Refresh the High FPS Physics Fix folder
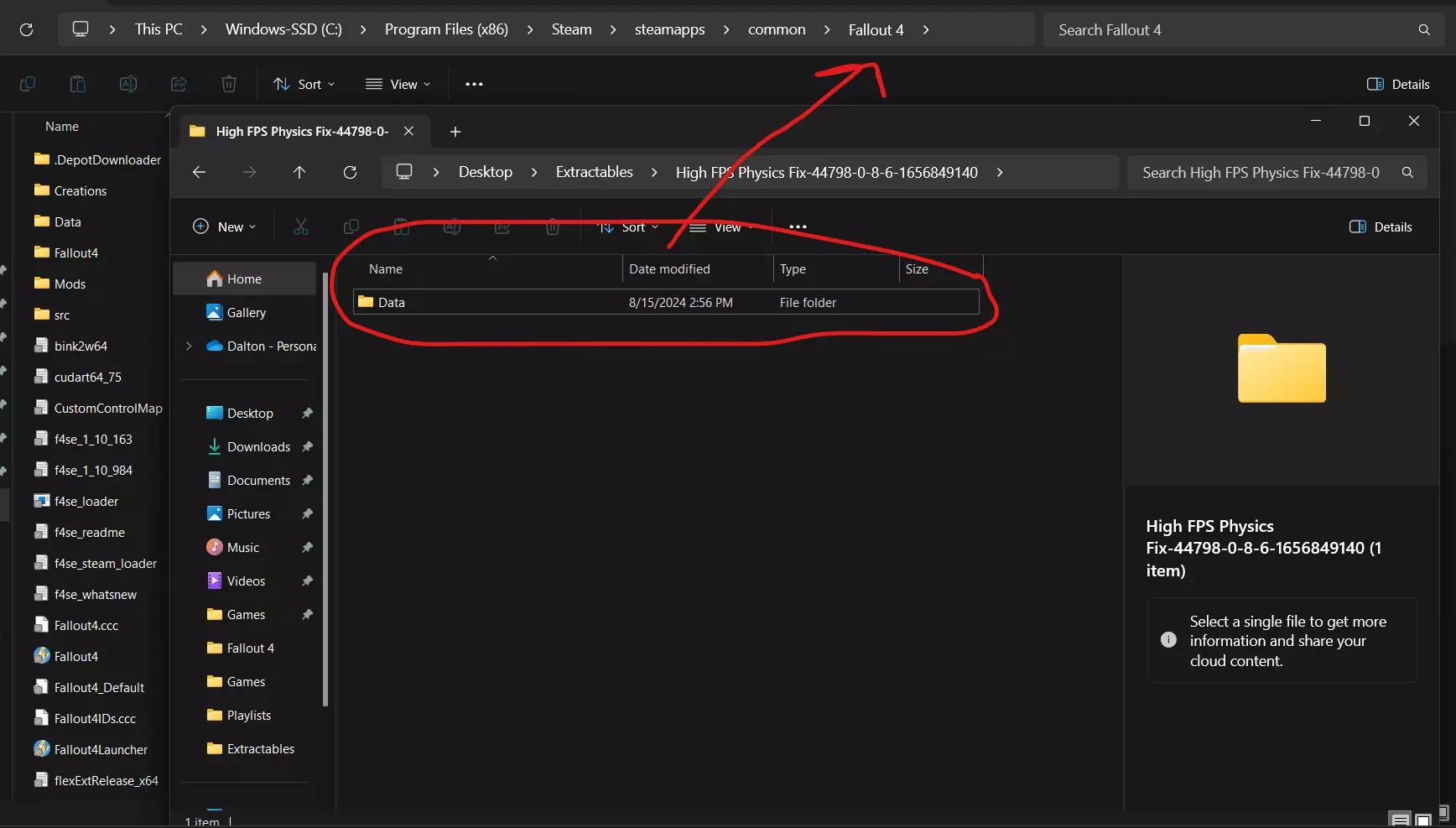The width and height of the screenshot is (1456, 828). pyautogui.click(x=350, y=172)
